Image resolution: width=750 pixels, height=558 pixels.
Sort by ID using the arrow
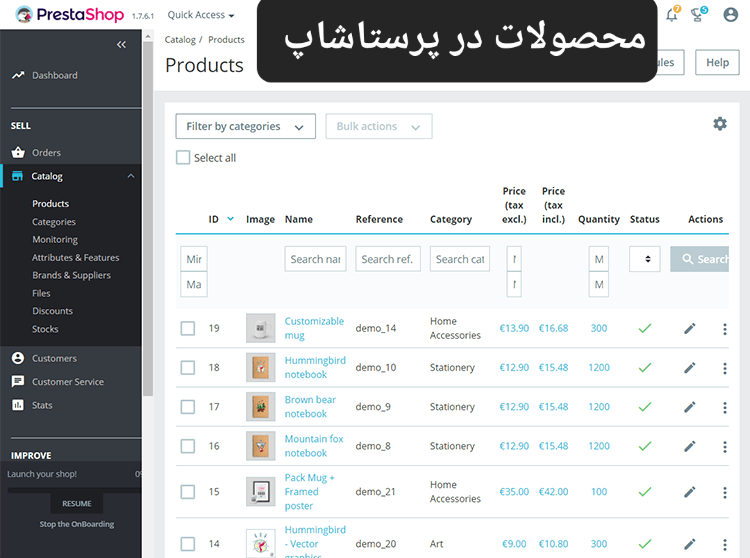coord(231,219)
